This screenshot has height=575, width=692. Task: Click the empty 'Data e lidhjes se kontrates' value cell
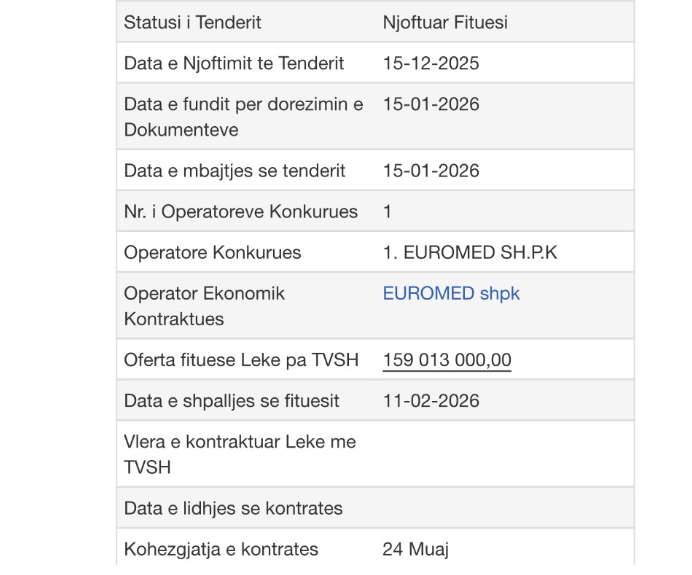503,508
